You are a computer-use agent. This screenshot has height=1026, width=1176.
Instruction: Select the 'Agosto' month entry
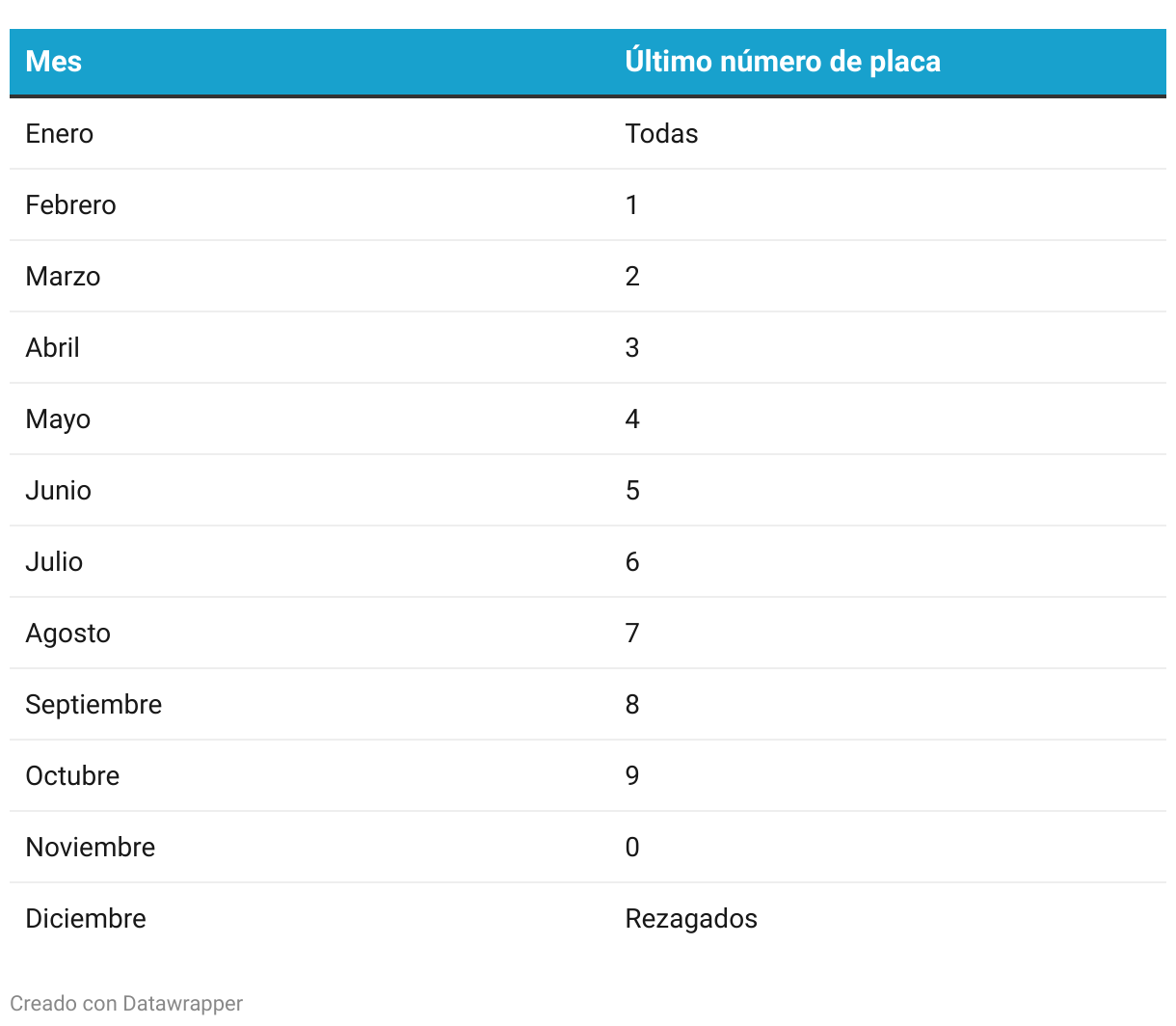tap(68, 633)
